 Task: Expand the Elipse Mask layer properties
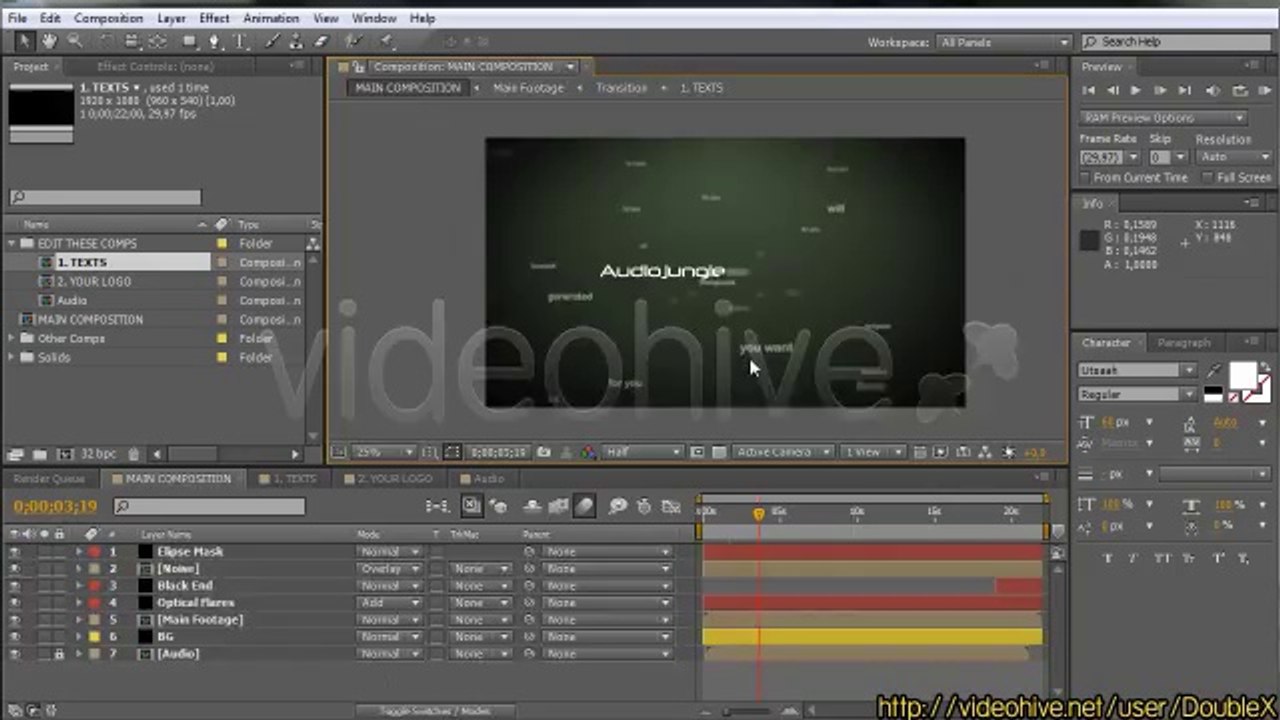79,552
